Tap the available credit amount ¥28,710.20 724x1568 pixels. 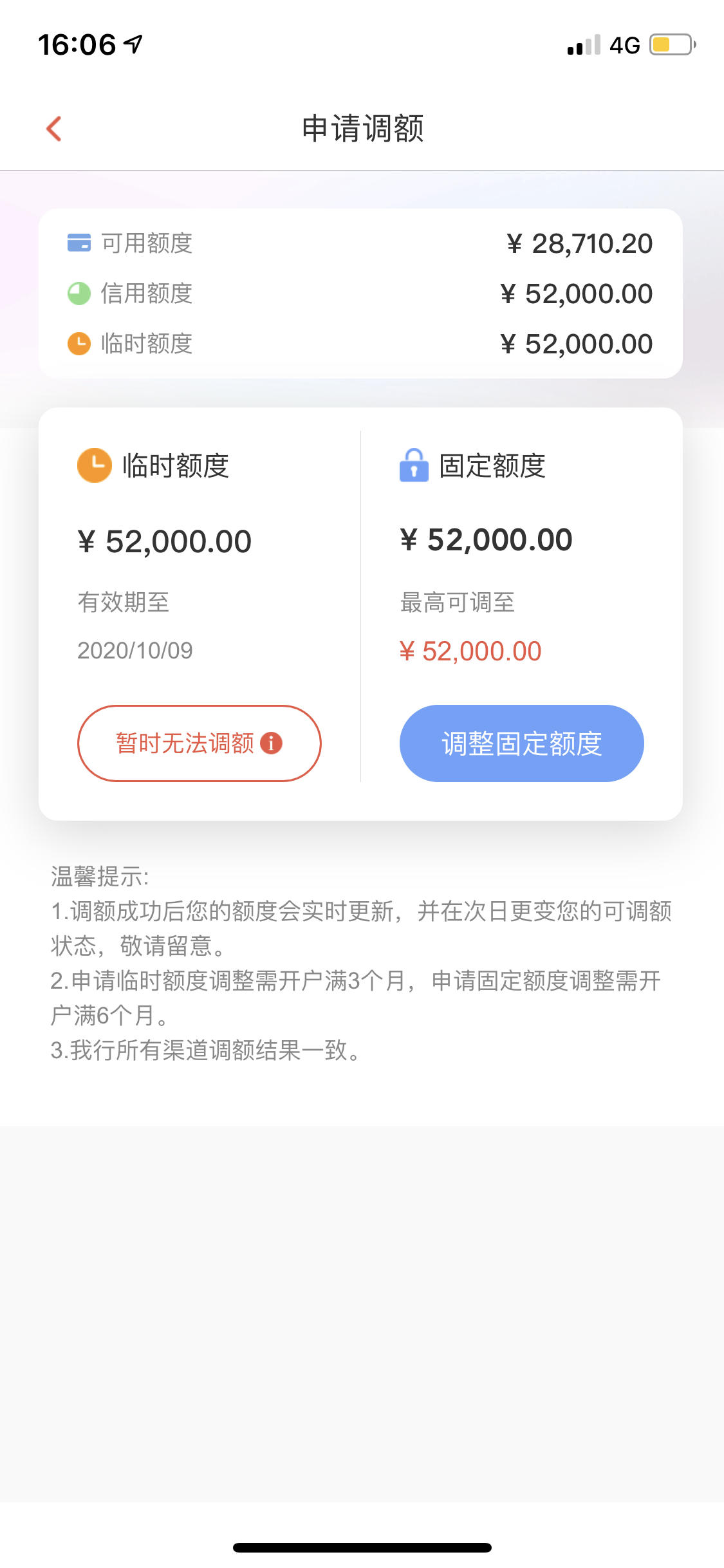tap(580, 244)
